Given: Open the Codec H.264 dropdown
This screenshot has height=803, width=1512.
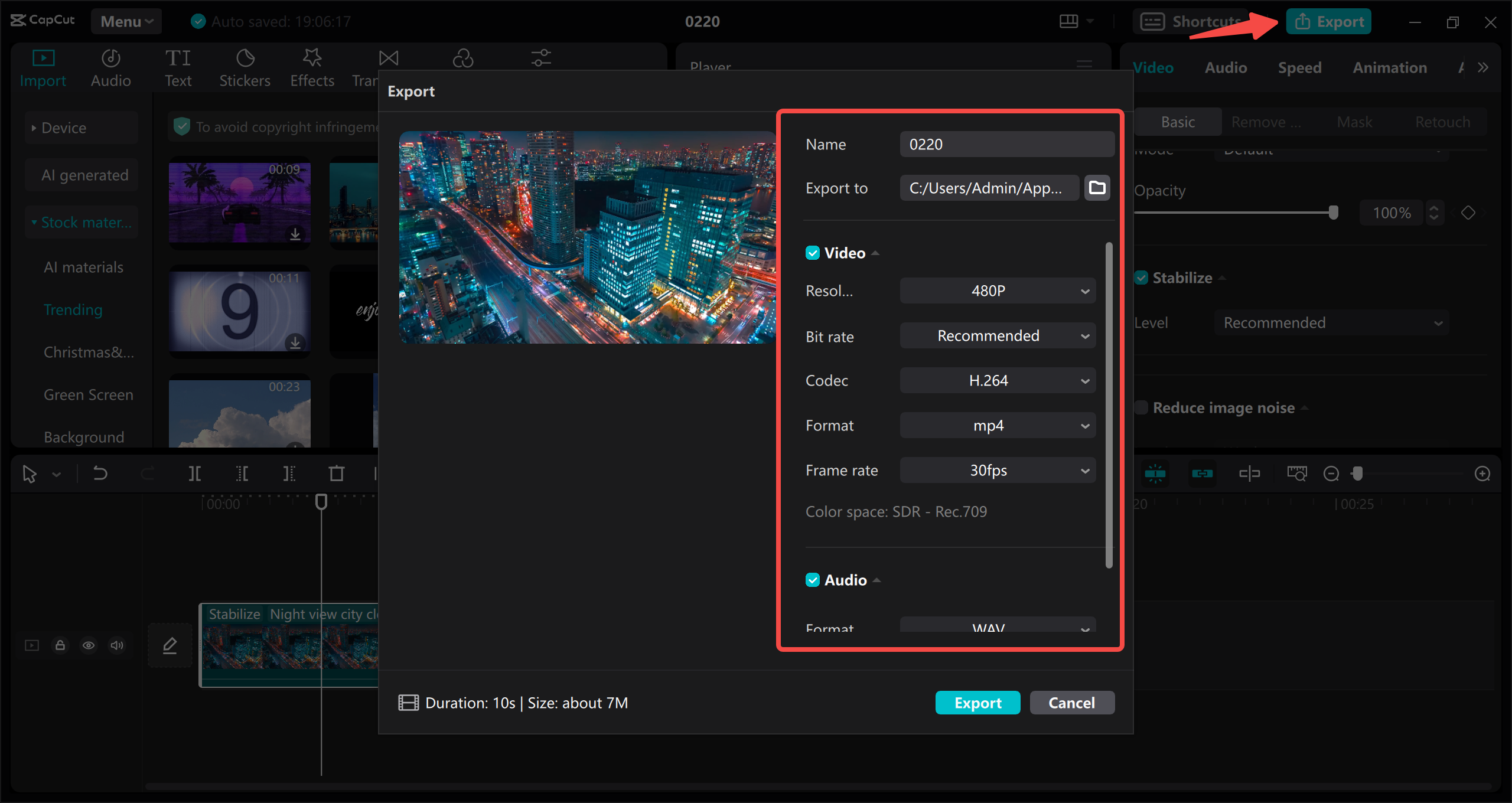Looking at the screenshot, I should (x=998, y=381).
